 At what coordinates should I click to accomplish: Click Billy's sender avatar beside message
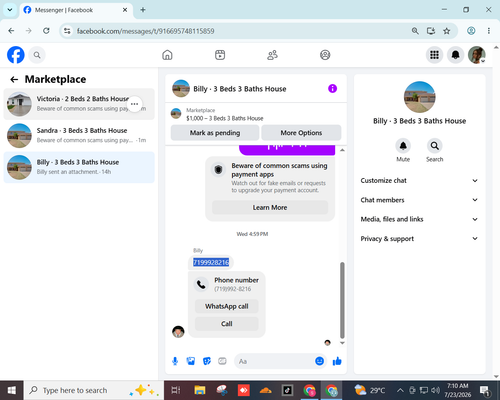coord(178,332)
